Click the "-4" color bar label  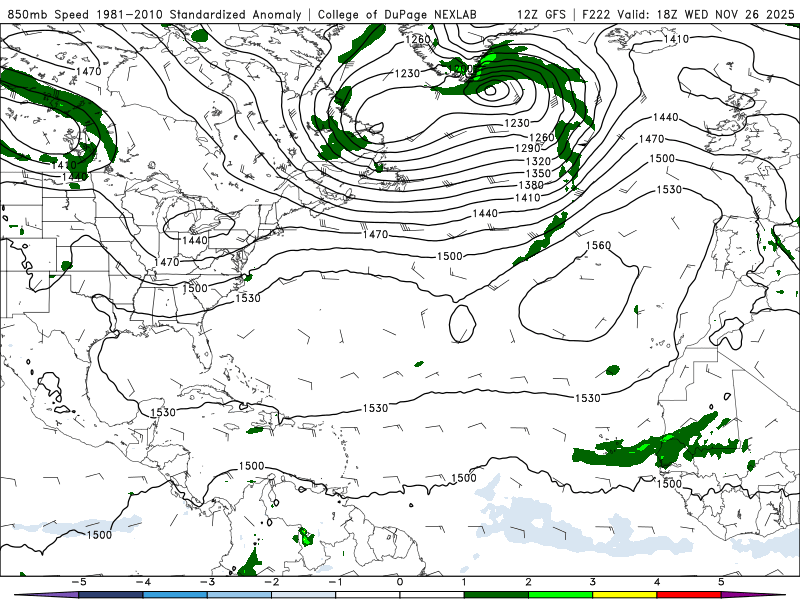pyautogui.click(x=142, y=582)
